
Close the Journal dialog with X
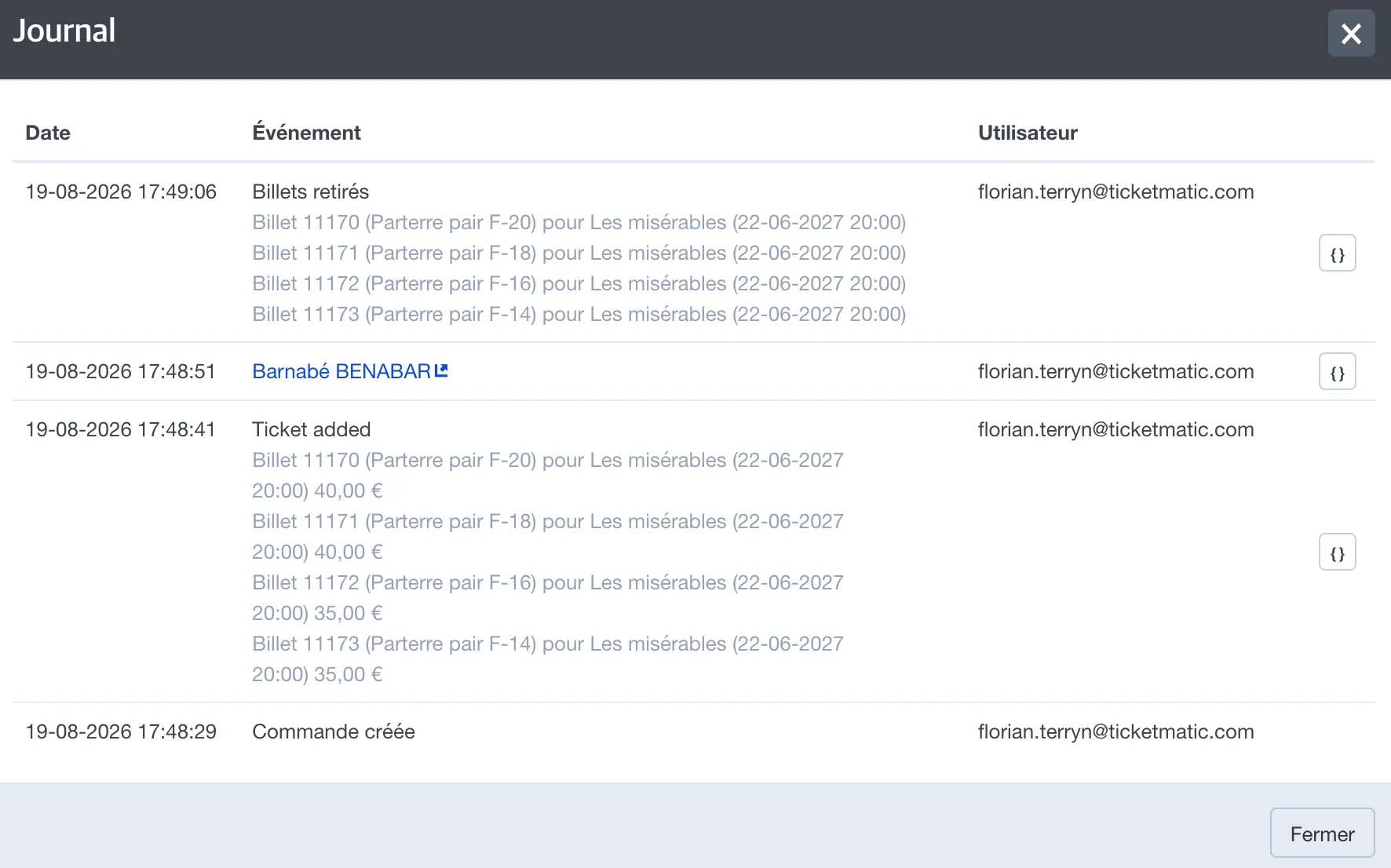1351,33
